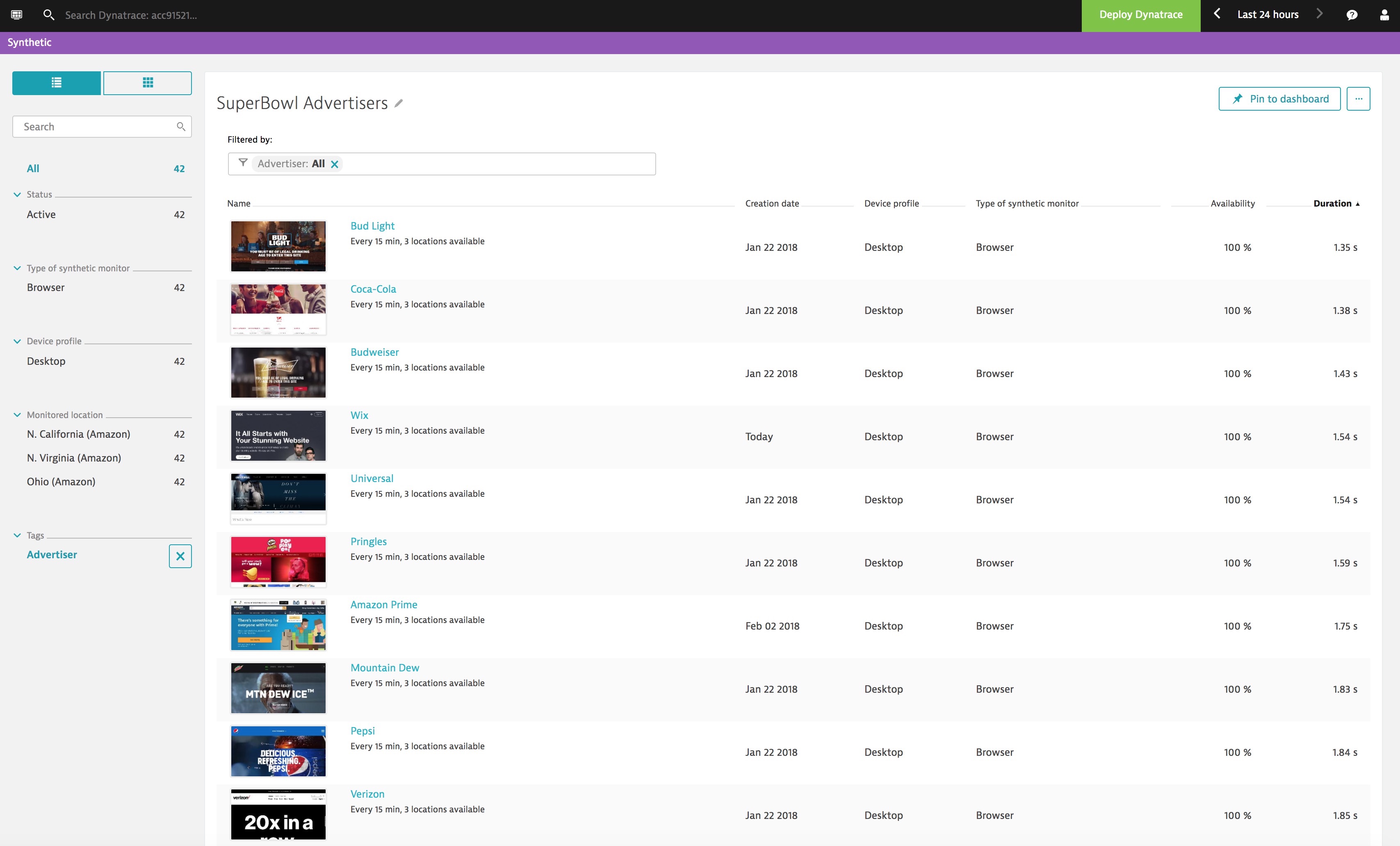Click the filter funnel icon
Image resolution: width=1400 pixels, height=846 pixels.
tap(243, 164)
